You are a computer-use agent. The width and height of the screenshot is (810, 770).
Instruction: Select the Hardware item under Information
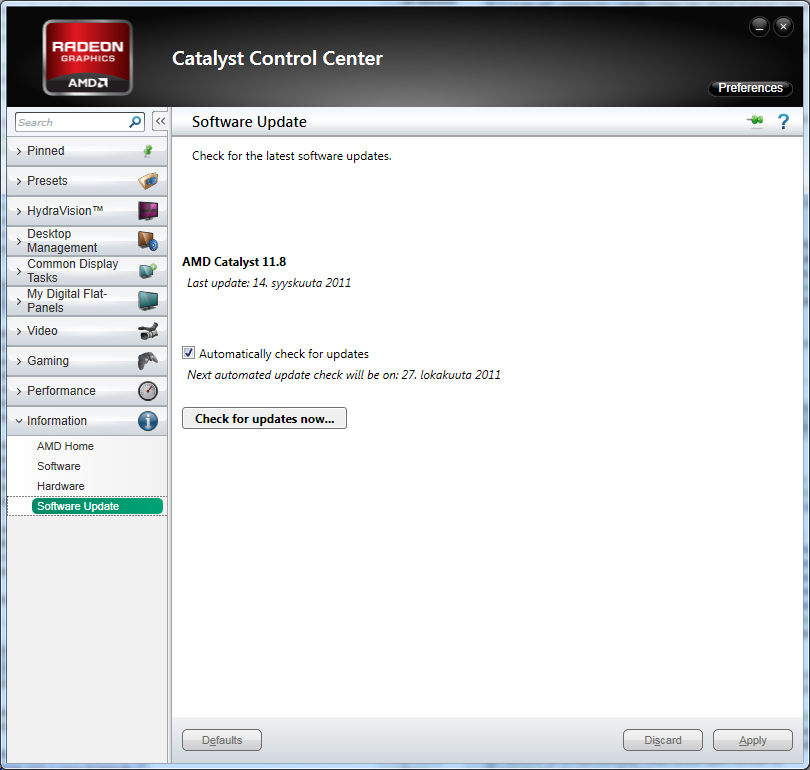[x=60, y=486]
